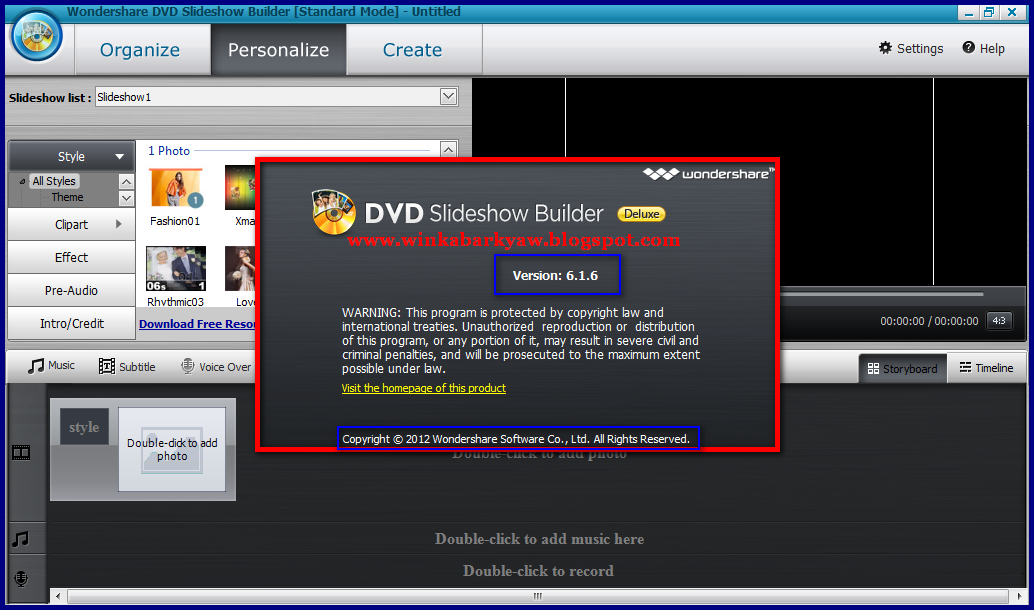The height and width of the screenshot is (610, 1034).
Task: Click the Wondershare logo in About dialog
Action: (x=708, y=174)
